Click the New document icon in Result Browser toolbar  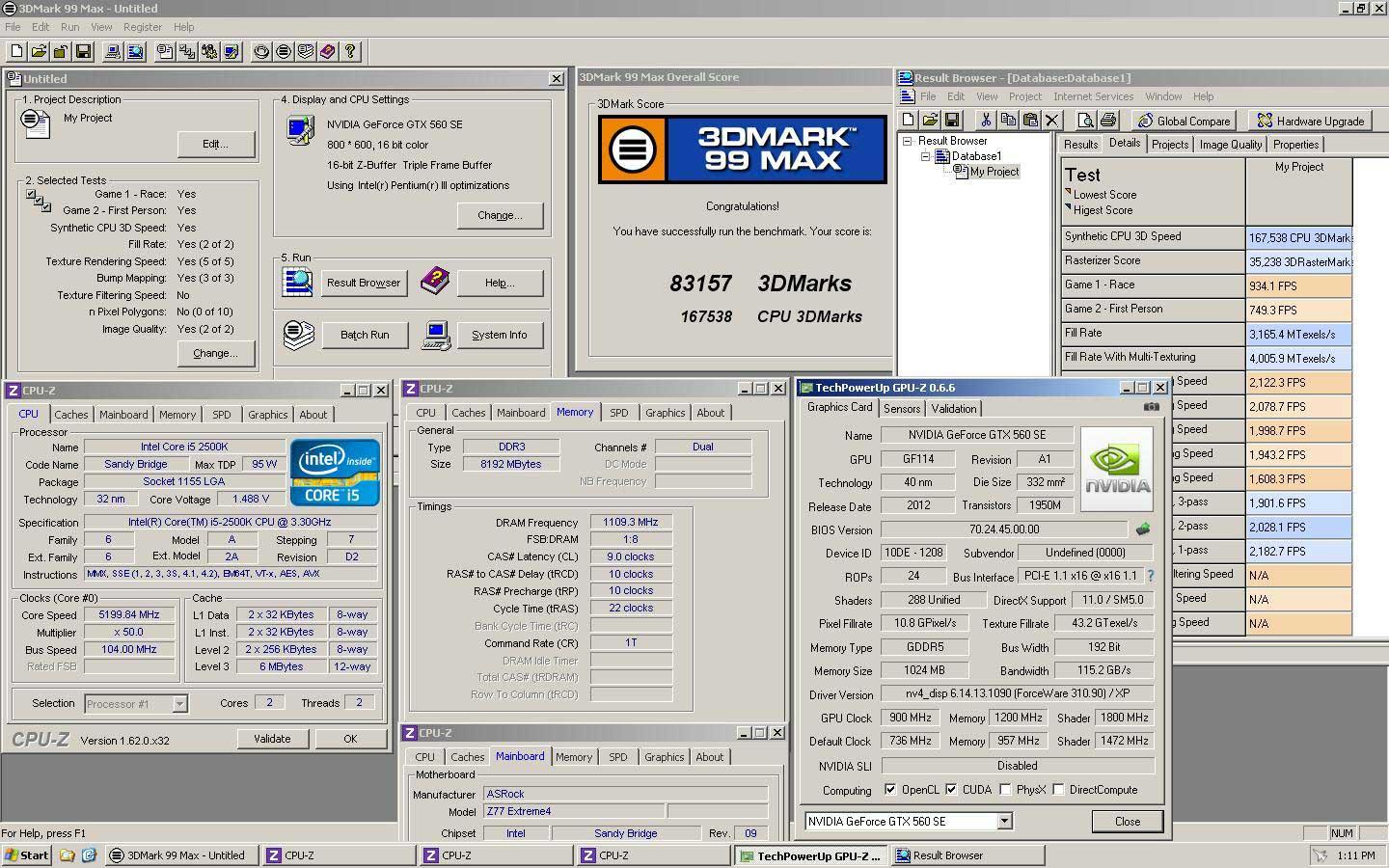[x=908, y=121]
